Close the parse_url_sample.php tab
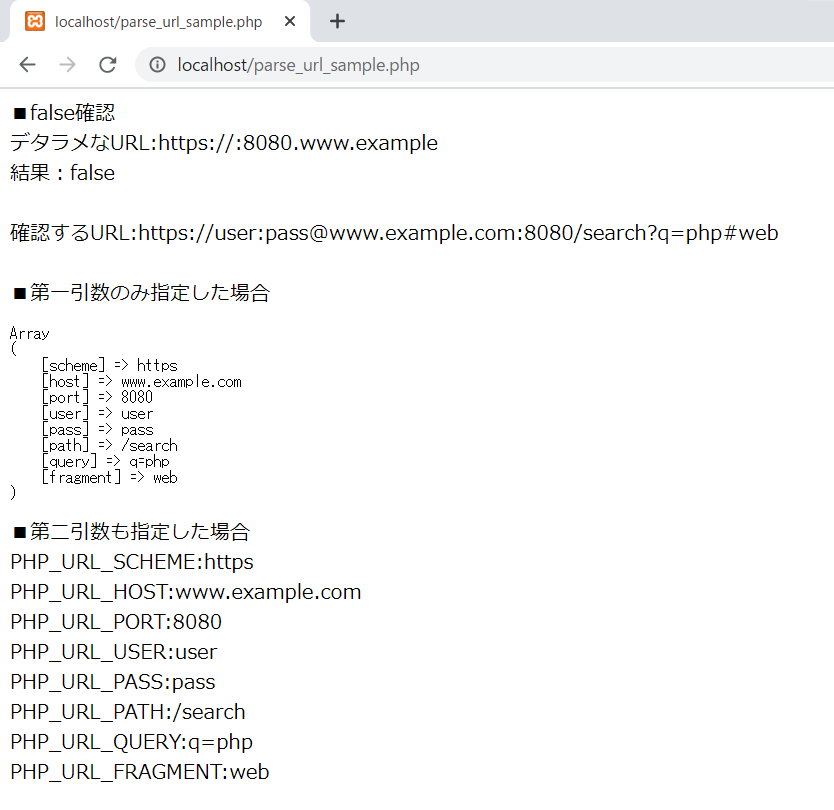The width and height of the screenshot is (834, 810). tap(290, 21)
